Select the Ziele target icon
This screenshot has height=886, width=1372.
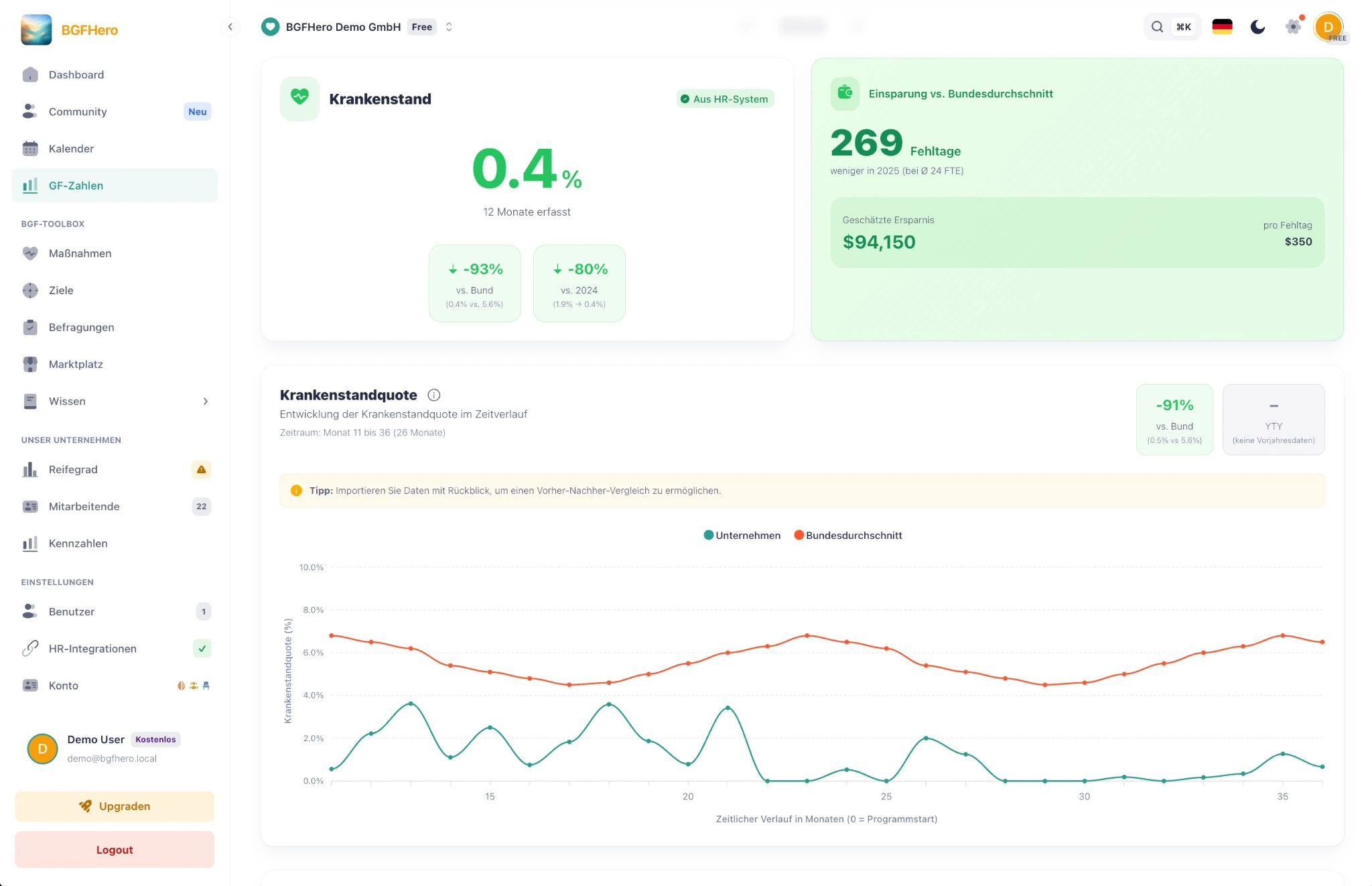(x=30, y=290)
